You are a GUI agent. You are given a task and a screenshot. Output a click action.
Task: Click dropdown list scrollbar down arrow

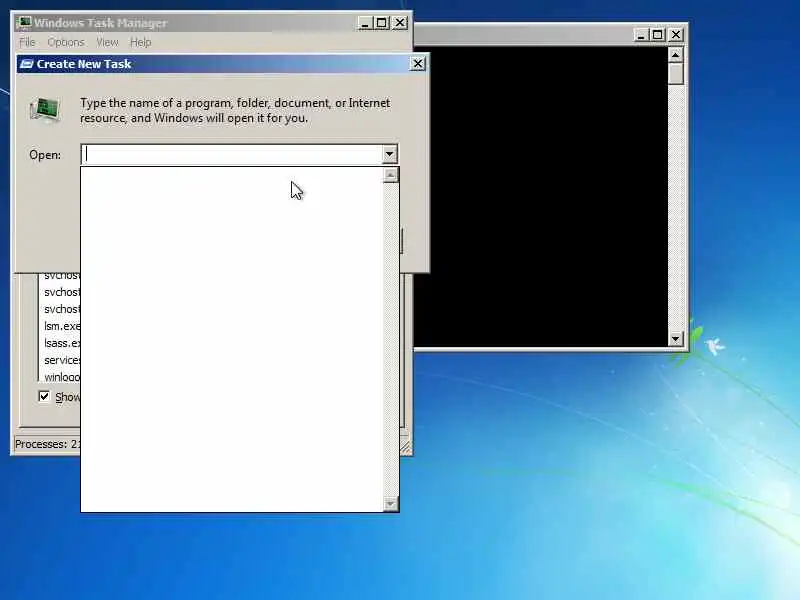pyautogui.click(x=390, y=504)
